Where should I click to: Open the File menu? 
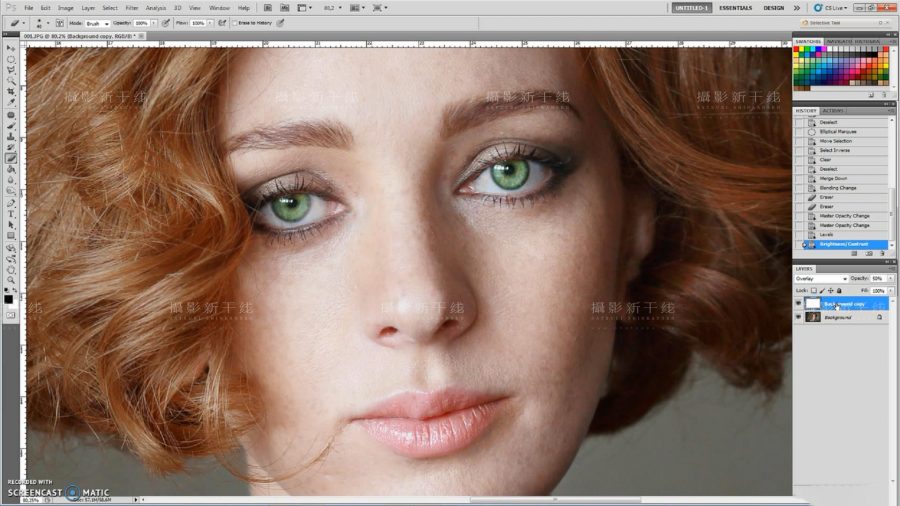click(x=29, y=8)
